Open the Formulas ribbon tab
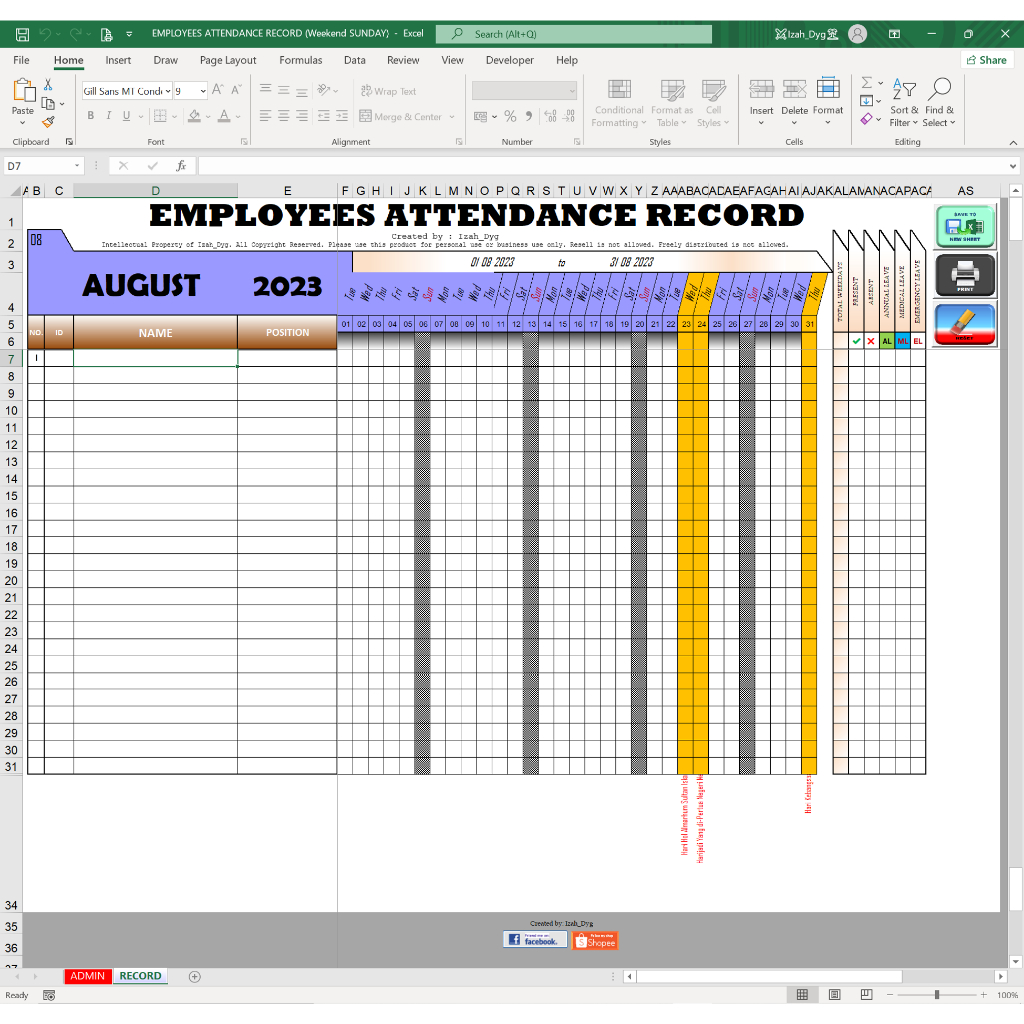Viewport: 1024px width, 1024px height. [x=301, y=60]
